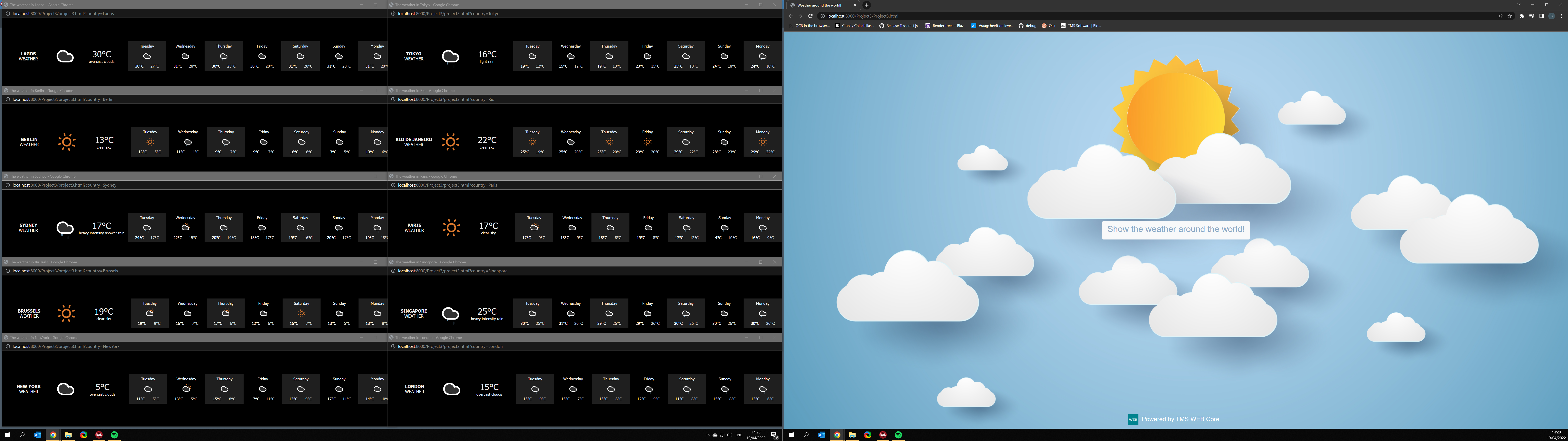
Task: Reload the Weather around the world page
Action: [810, 16]
